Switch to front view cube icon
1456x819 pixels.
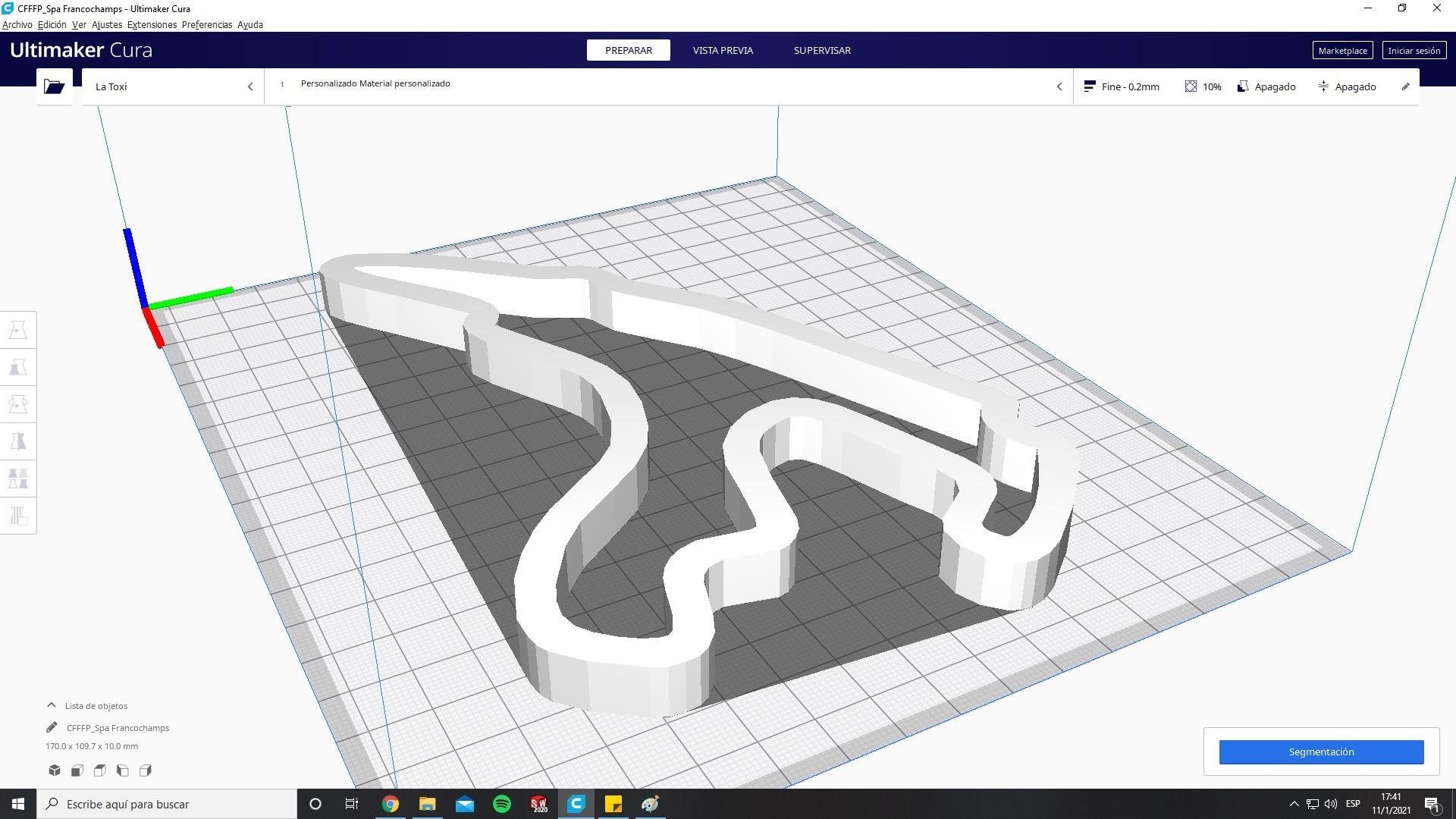(x=77, y=770)
